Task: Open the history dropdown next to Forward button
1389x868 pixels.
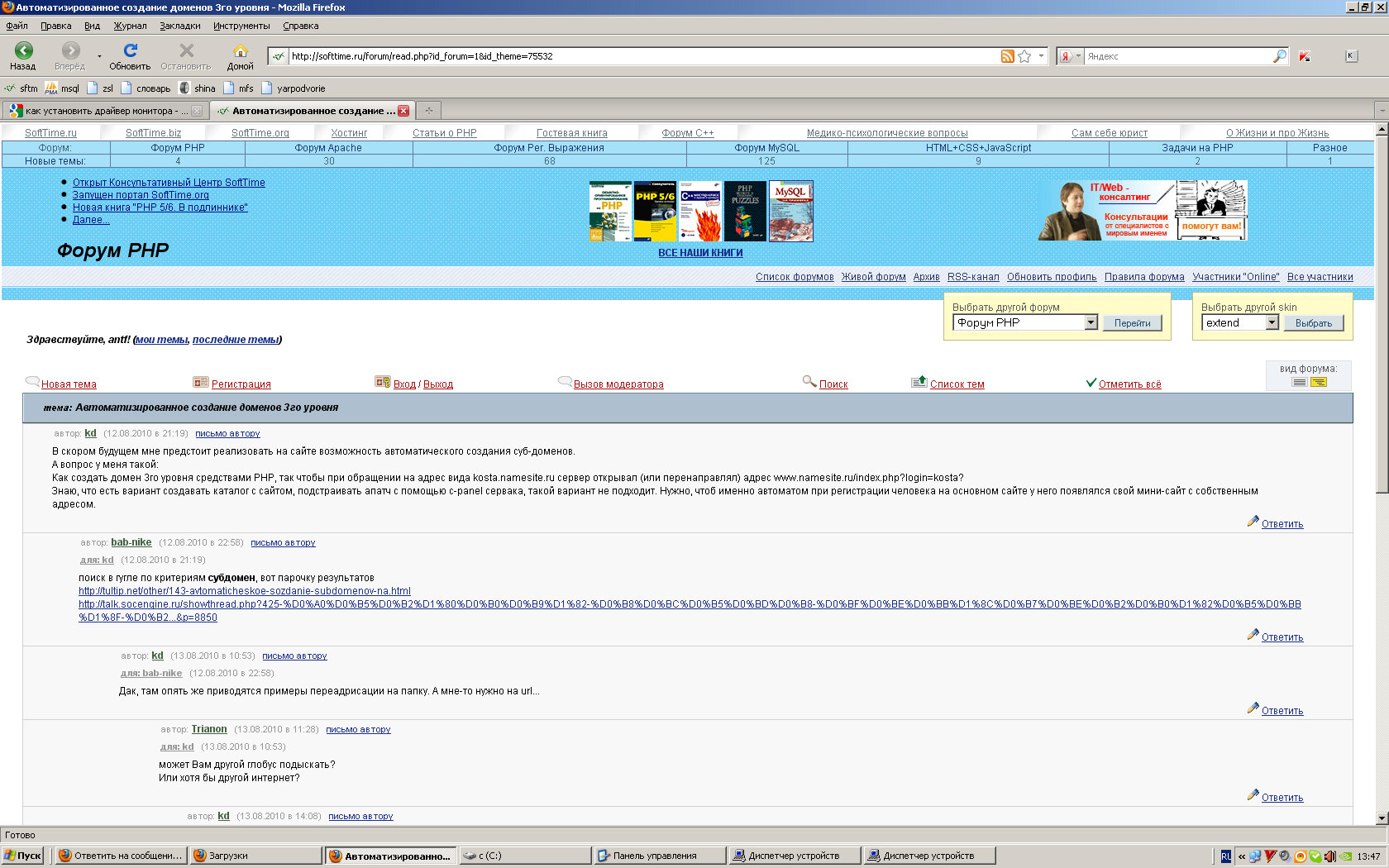Action: click(99, 56)
